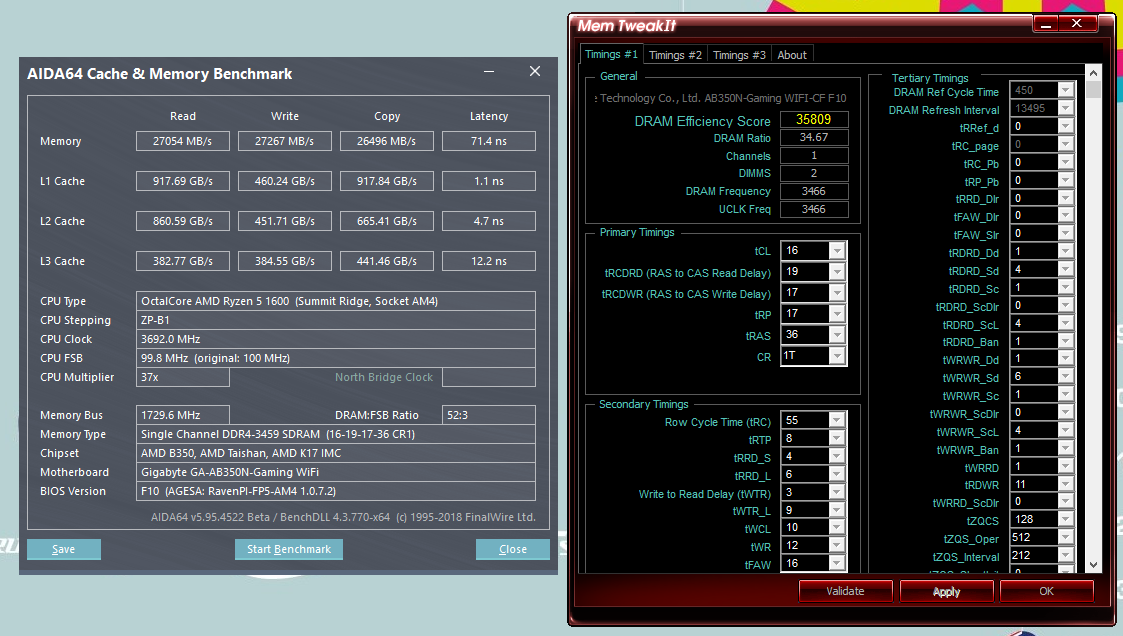Screen dimensions: 1123x636
Task: Click the CPU Clock field 3692.0 MHz
Action: (336, 339)
